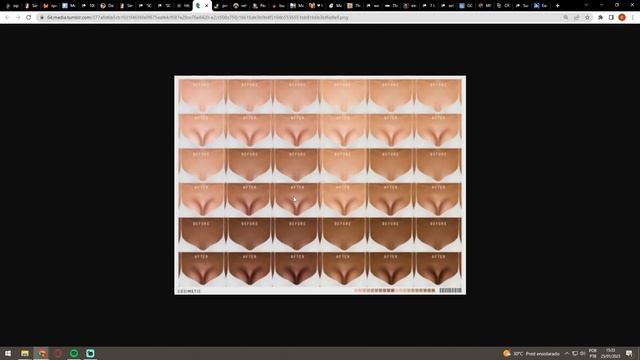Click the volume icon in system tray
640x360 pixels.
(x=583, y=353)
